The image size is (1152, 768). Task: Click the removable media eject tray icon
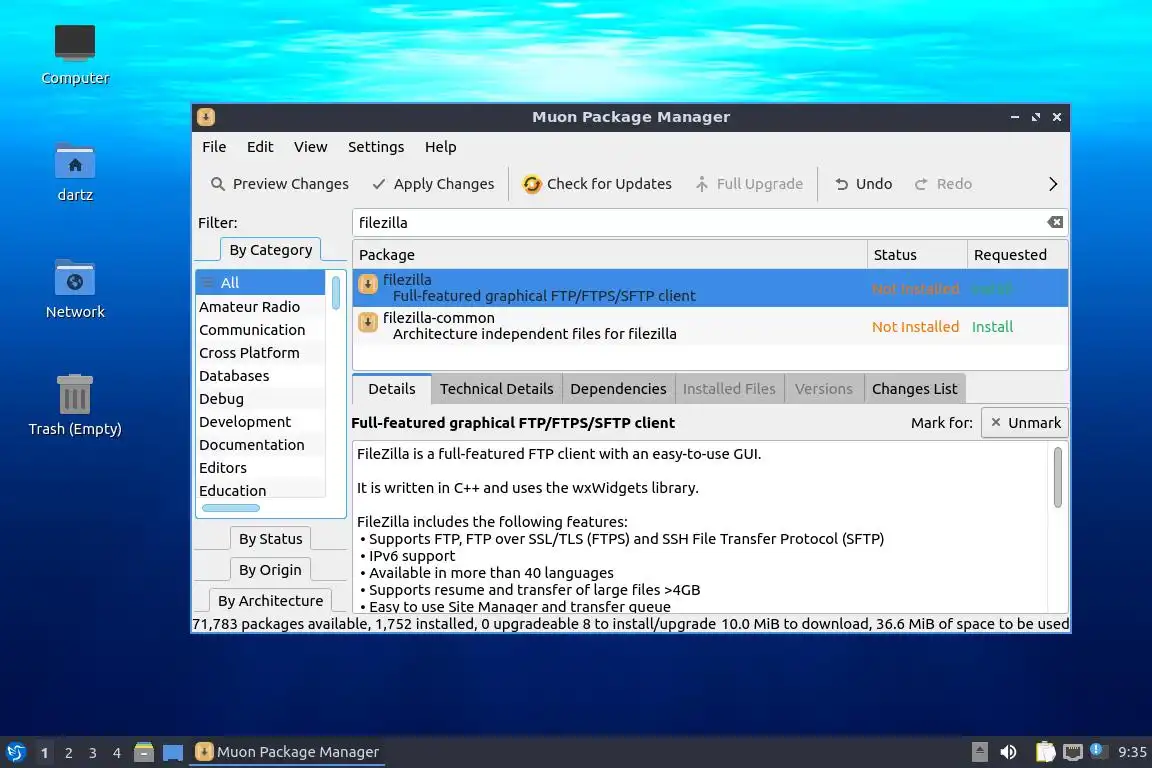pos(979,752)
